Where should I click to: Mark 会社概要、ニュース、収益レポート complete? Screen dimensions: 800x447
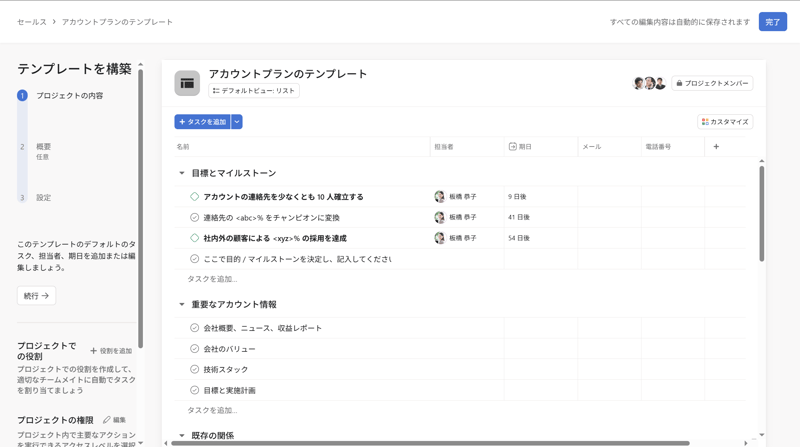coord(194,328)
